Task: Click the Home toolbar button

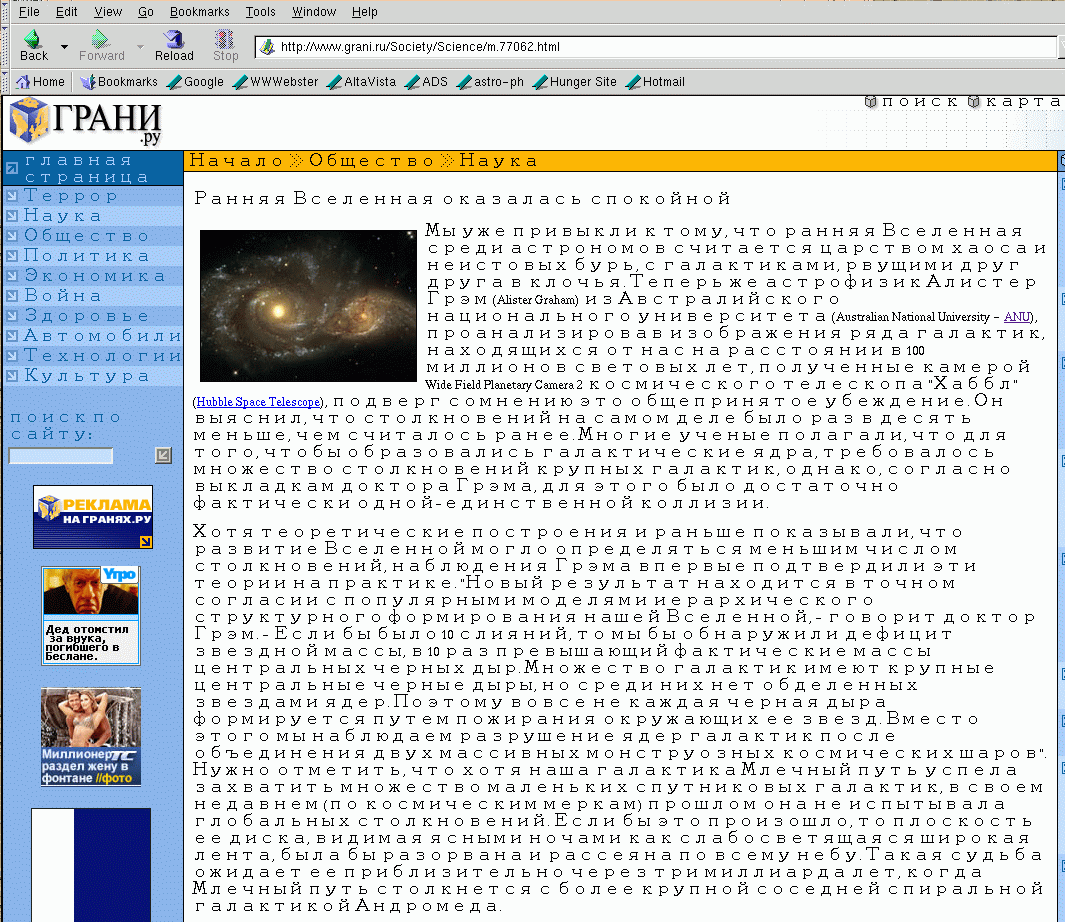Action: tap(41, 82)
